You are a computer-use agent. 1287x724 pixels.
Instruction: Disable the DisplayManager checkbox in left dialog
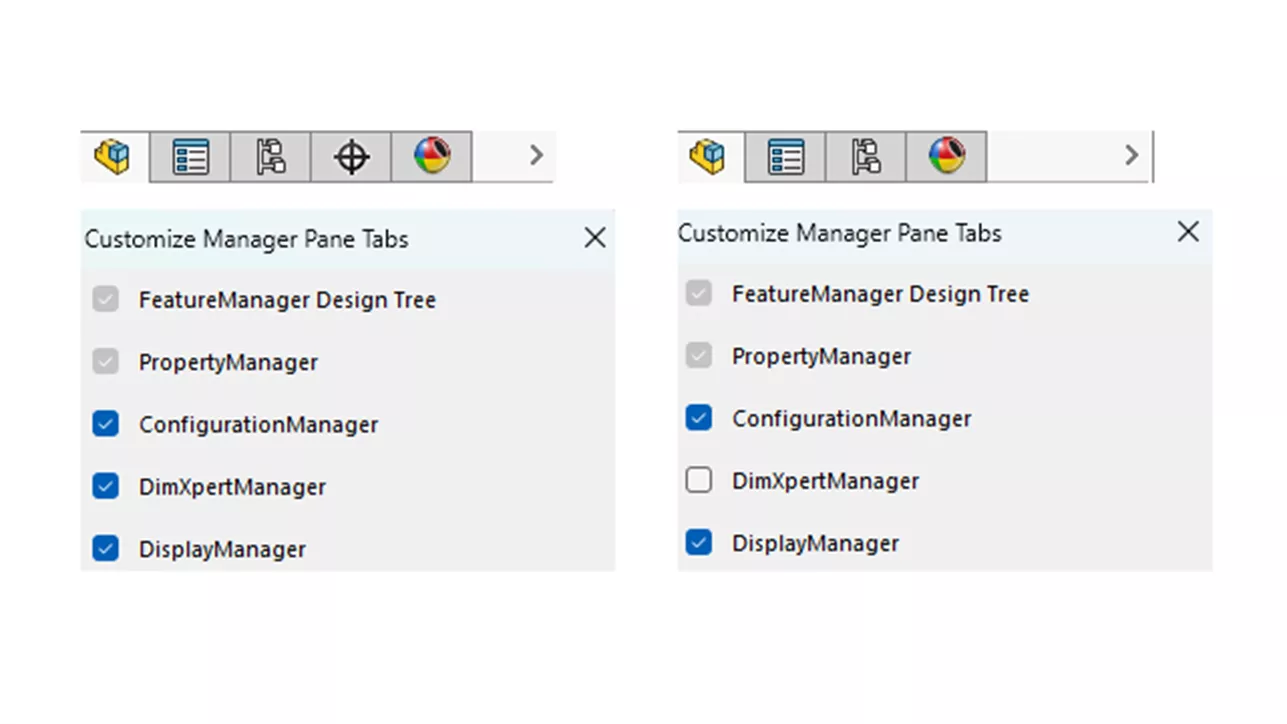pyautogui.click(x=105, y=548)
